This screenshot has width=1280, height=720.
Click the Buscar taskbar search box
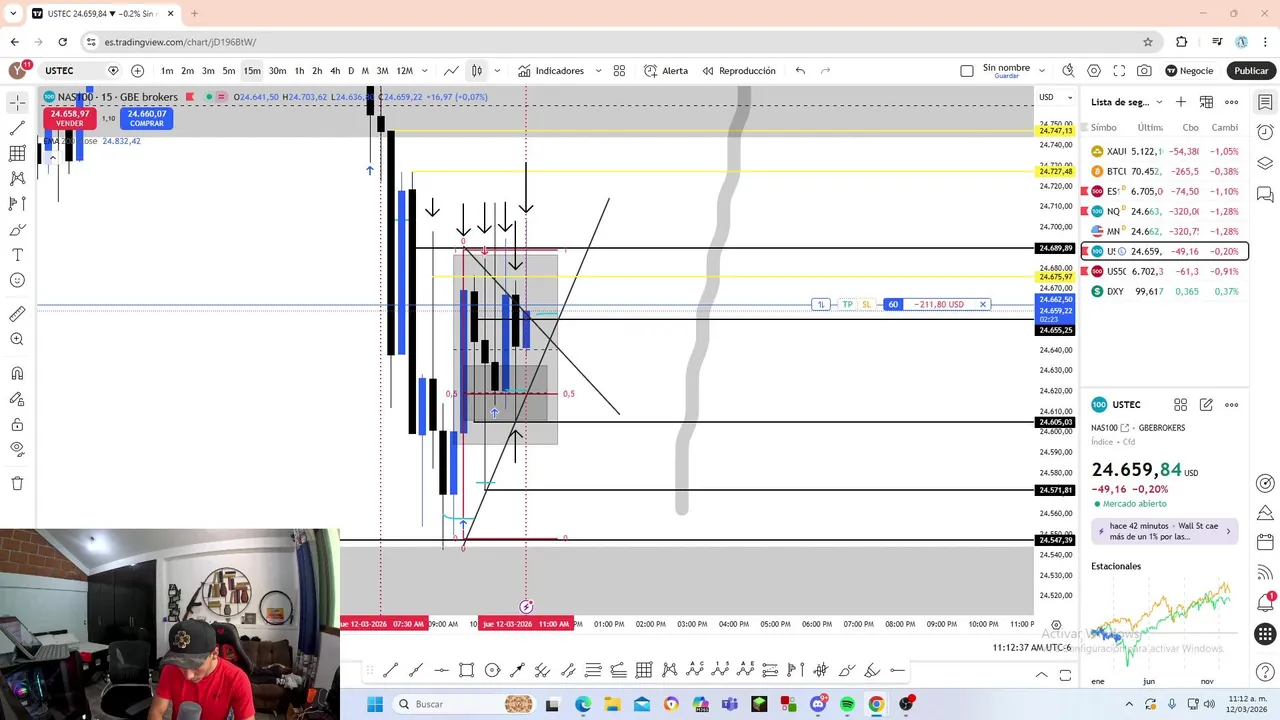[x=466, y=704]
